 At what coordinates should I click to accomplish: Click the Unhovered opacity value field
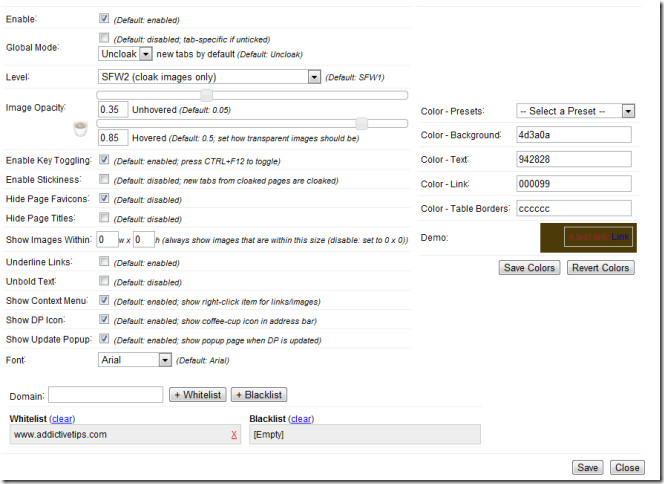coord(113,110)
